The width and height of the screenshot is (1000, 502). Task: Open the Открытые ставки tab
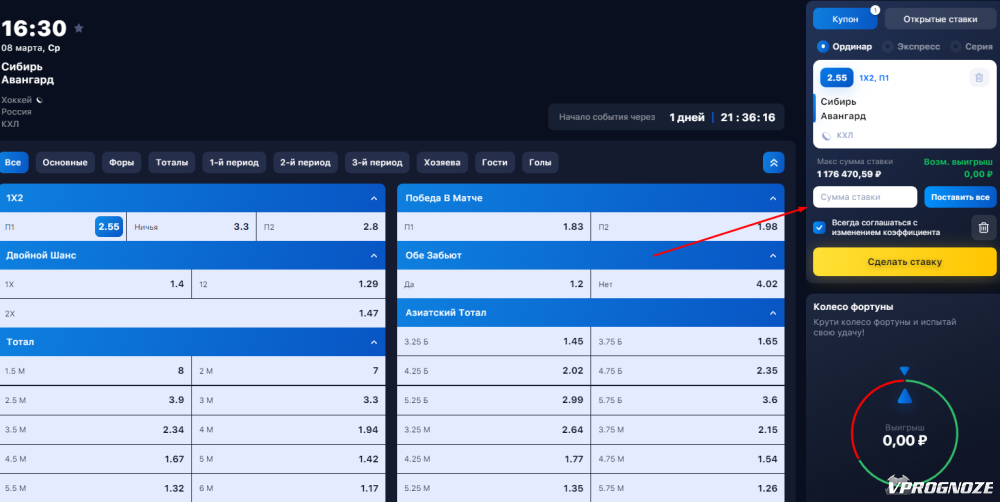pyautogui.click(x=940, y=19)
